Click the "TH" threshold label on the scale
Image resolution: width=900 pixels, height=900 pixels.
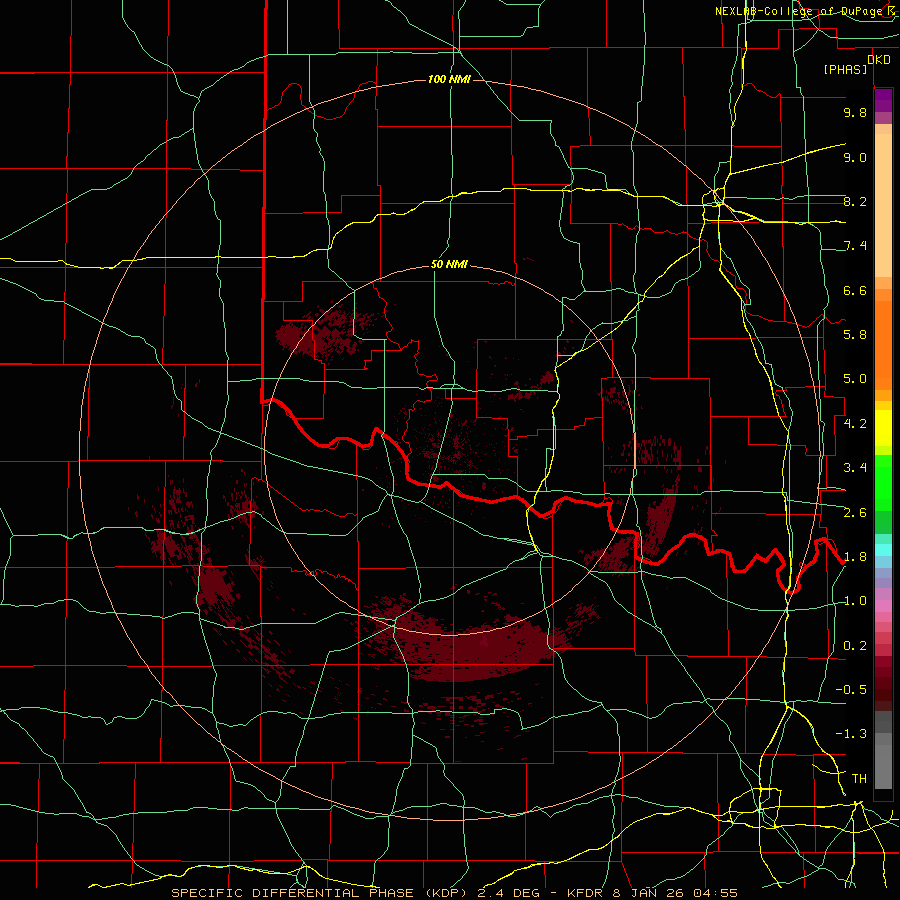[859, 779]
